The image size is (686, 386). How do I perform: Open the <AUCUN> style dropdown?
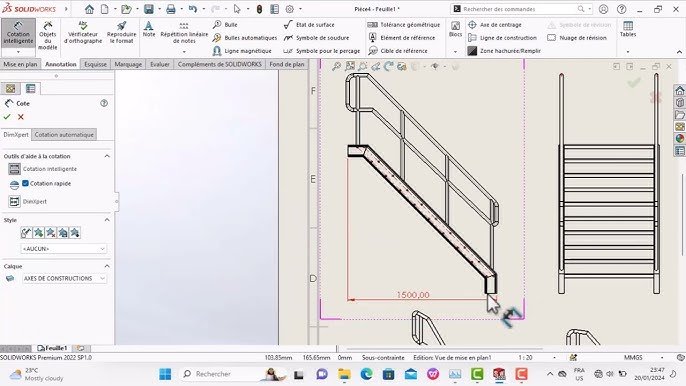point(63,249)
